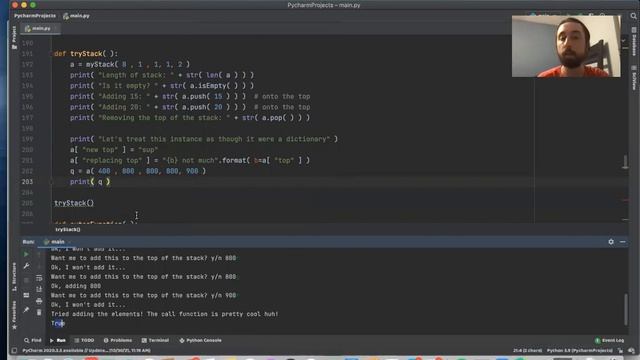
Task: Click the rightmost status bar icon
Action: [x=632, y=350]
